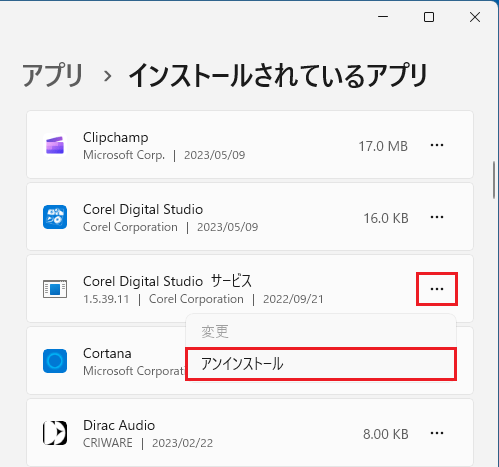Click the date 2022/09/21
This screenshot has width=499, height=467.
click(x=293, y=299)
